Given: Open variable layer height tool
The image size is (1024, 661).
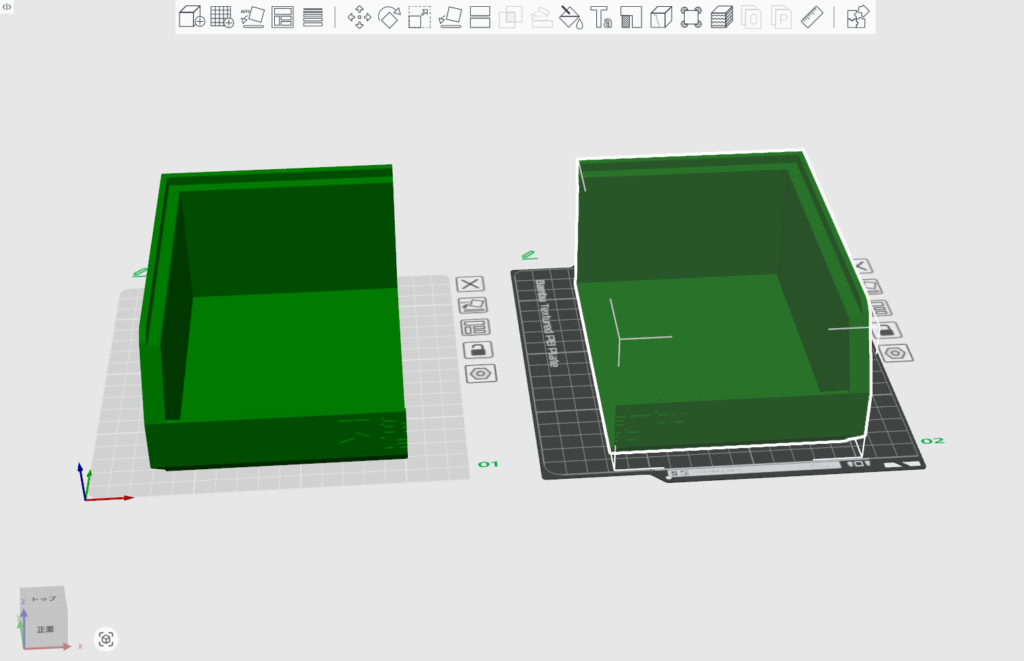Looking at the screenshot, I should [722, 17].
